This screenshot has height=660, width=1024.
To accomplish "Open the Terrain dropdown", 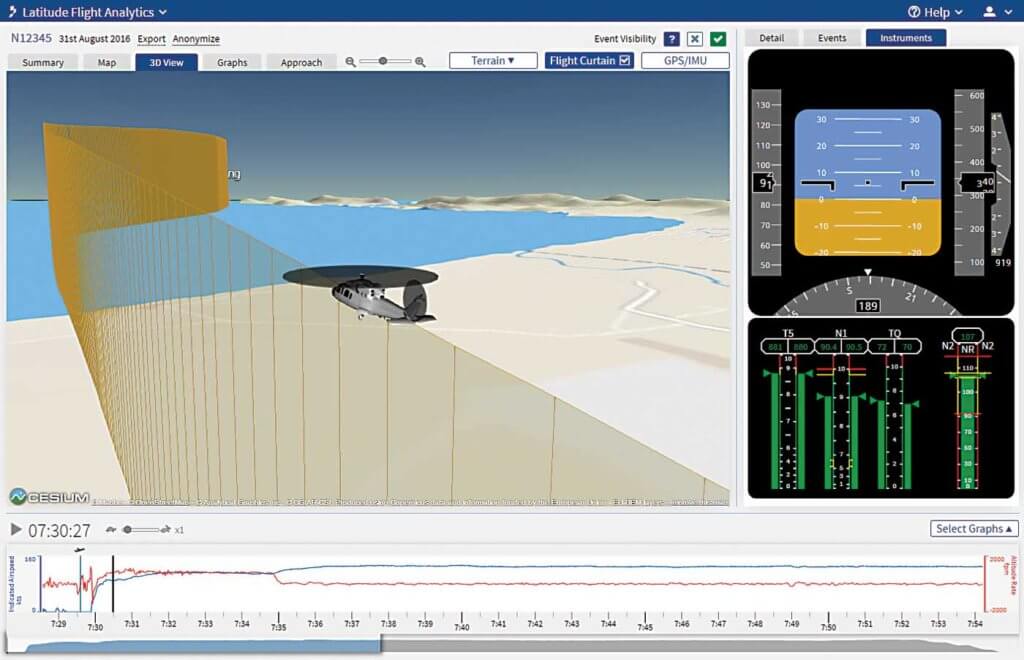I will click(x=493, y=61).
